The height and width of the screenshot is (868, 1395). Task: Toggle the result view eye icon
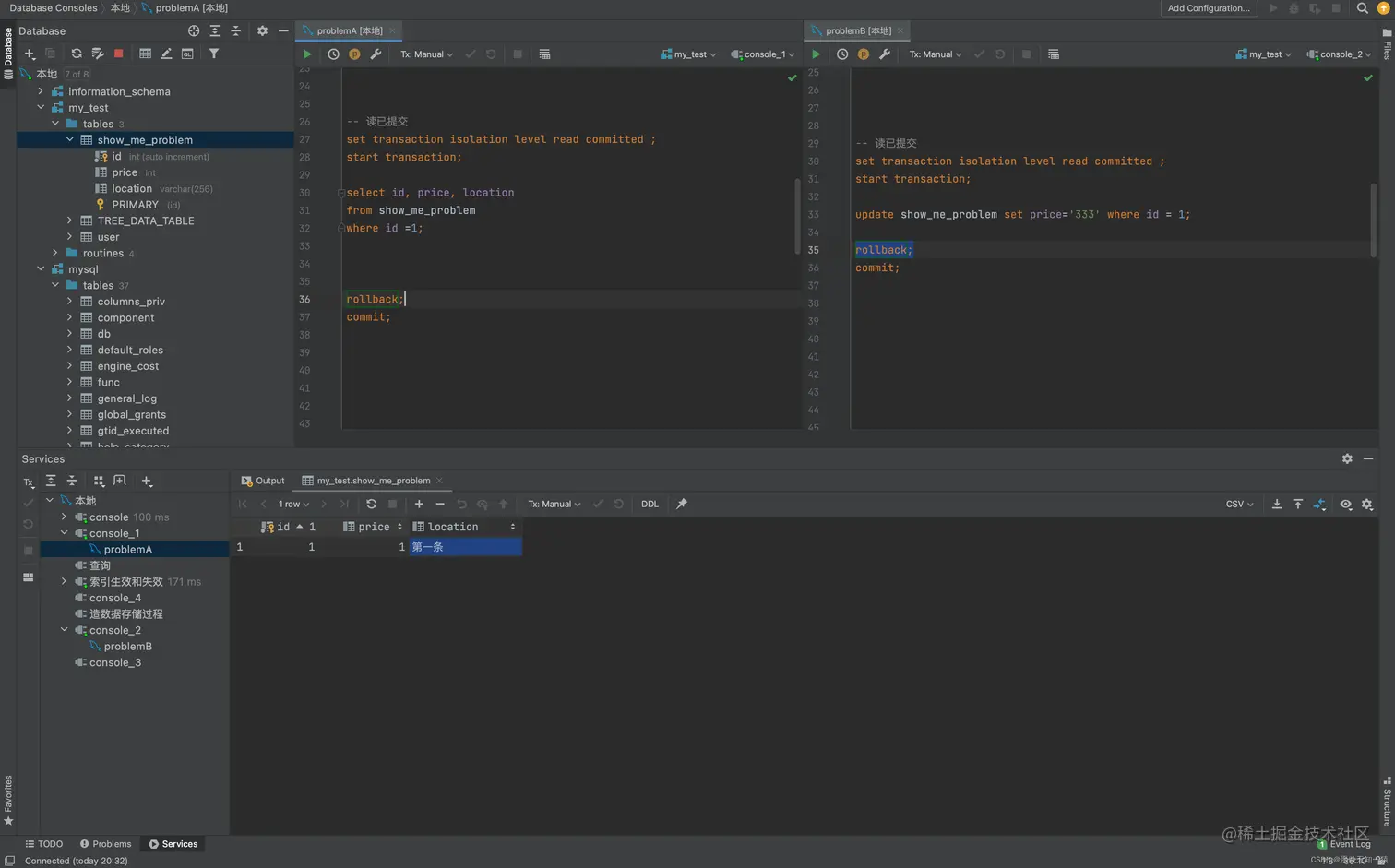coord(1346,505)
